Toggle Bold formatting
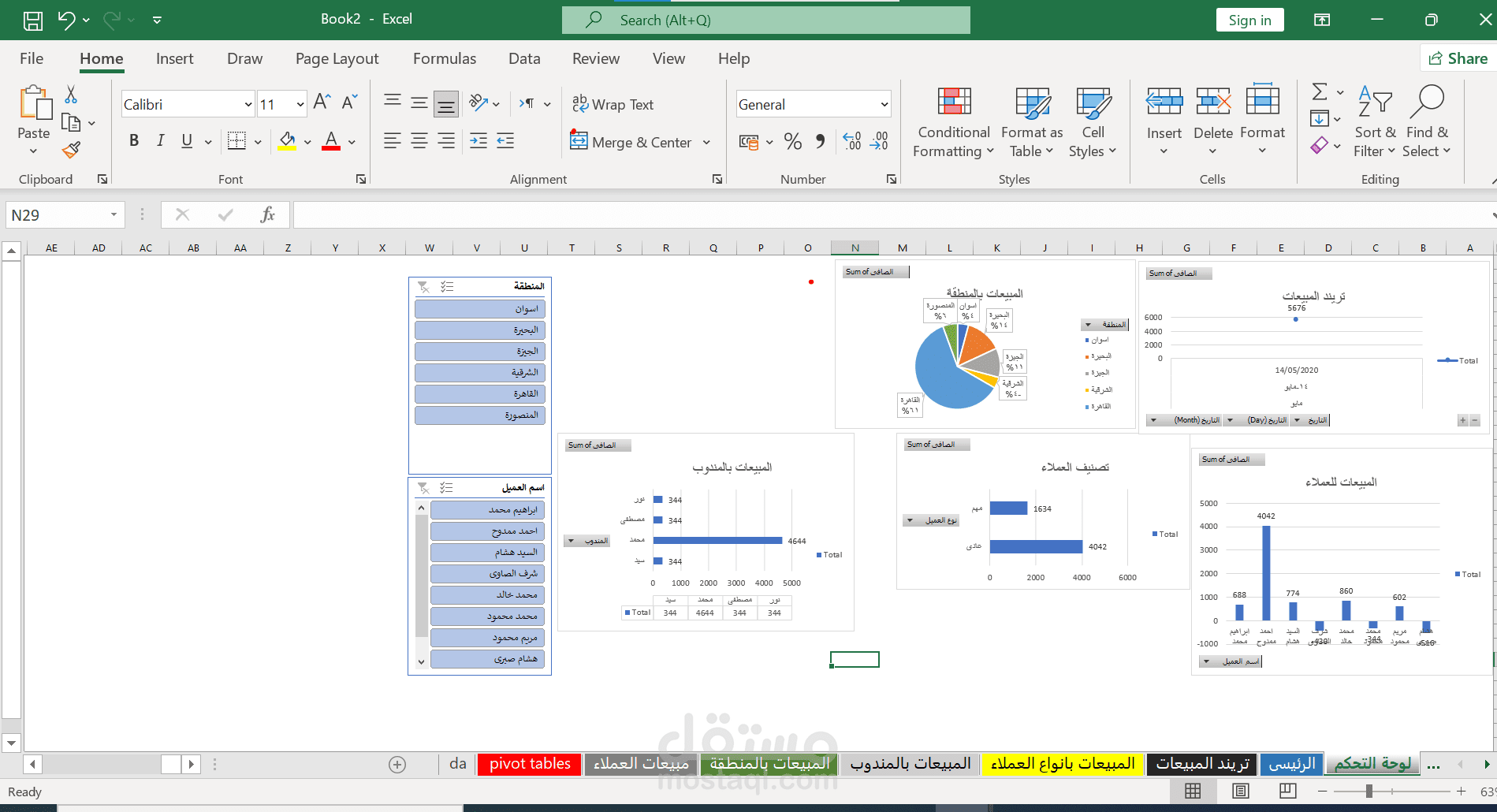Image resolution: width=1497 pixels, height=812 pixels. click(134, 141)
